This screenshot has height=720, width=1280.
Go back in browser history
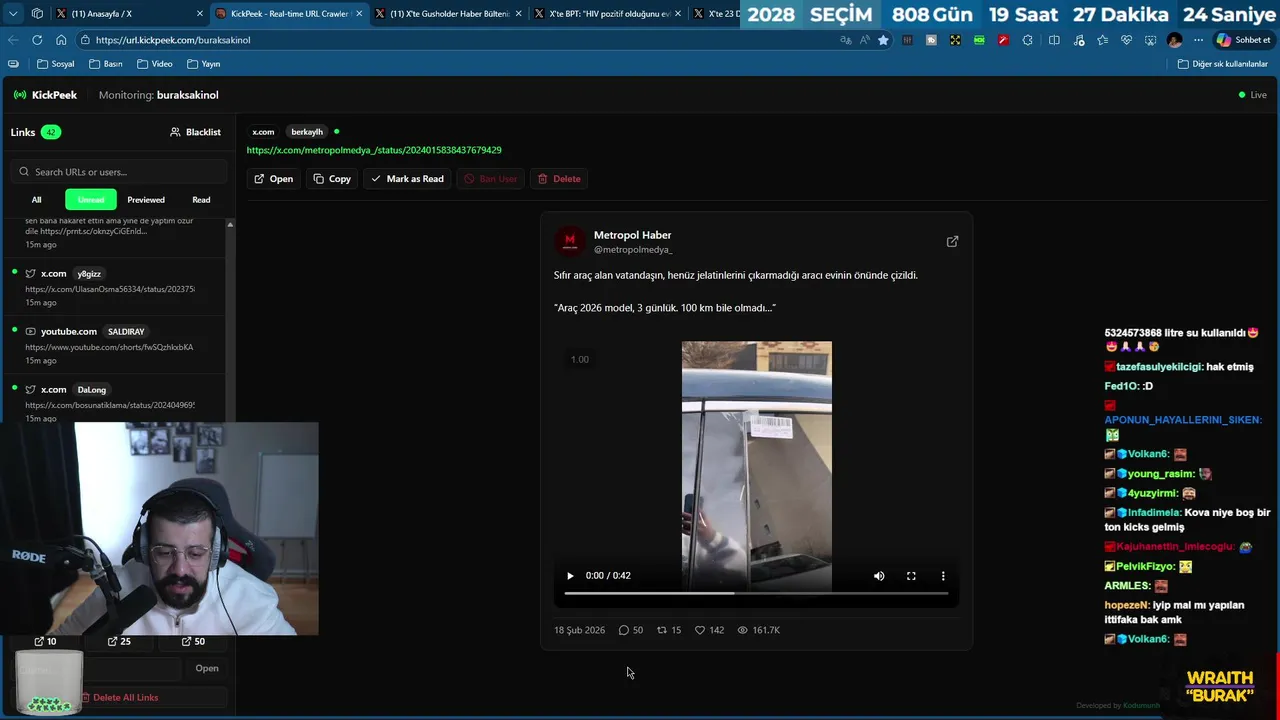point(13,40)
